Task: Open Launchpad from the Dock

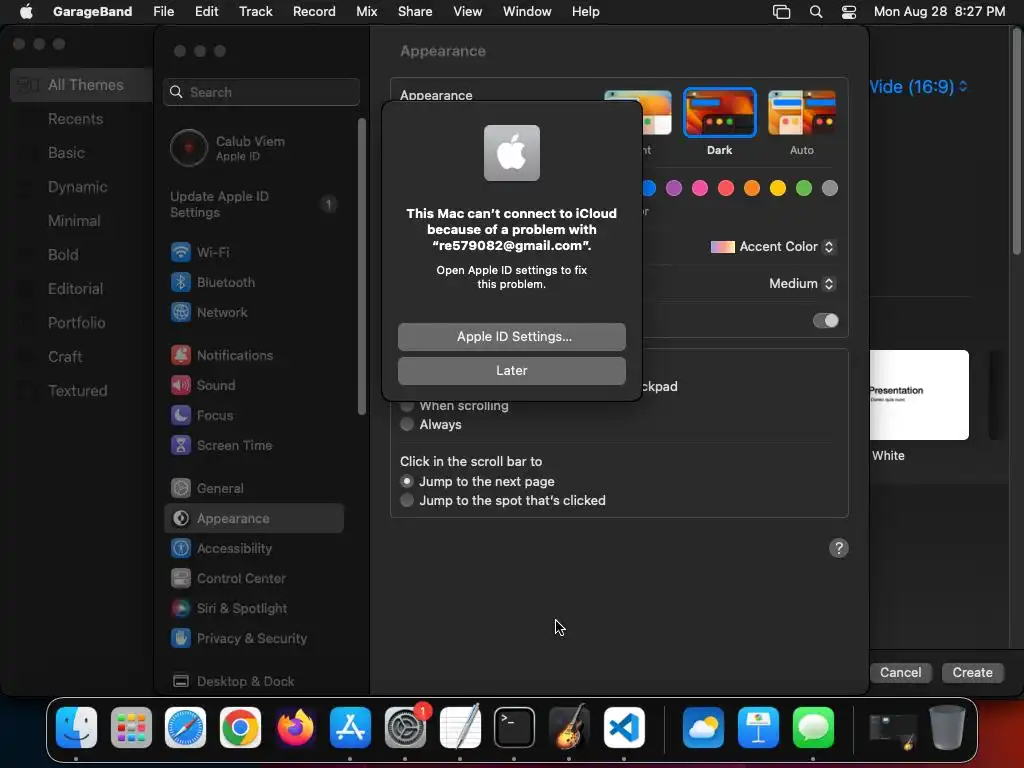Action: pos(131,728)
